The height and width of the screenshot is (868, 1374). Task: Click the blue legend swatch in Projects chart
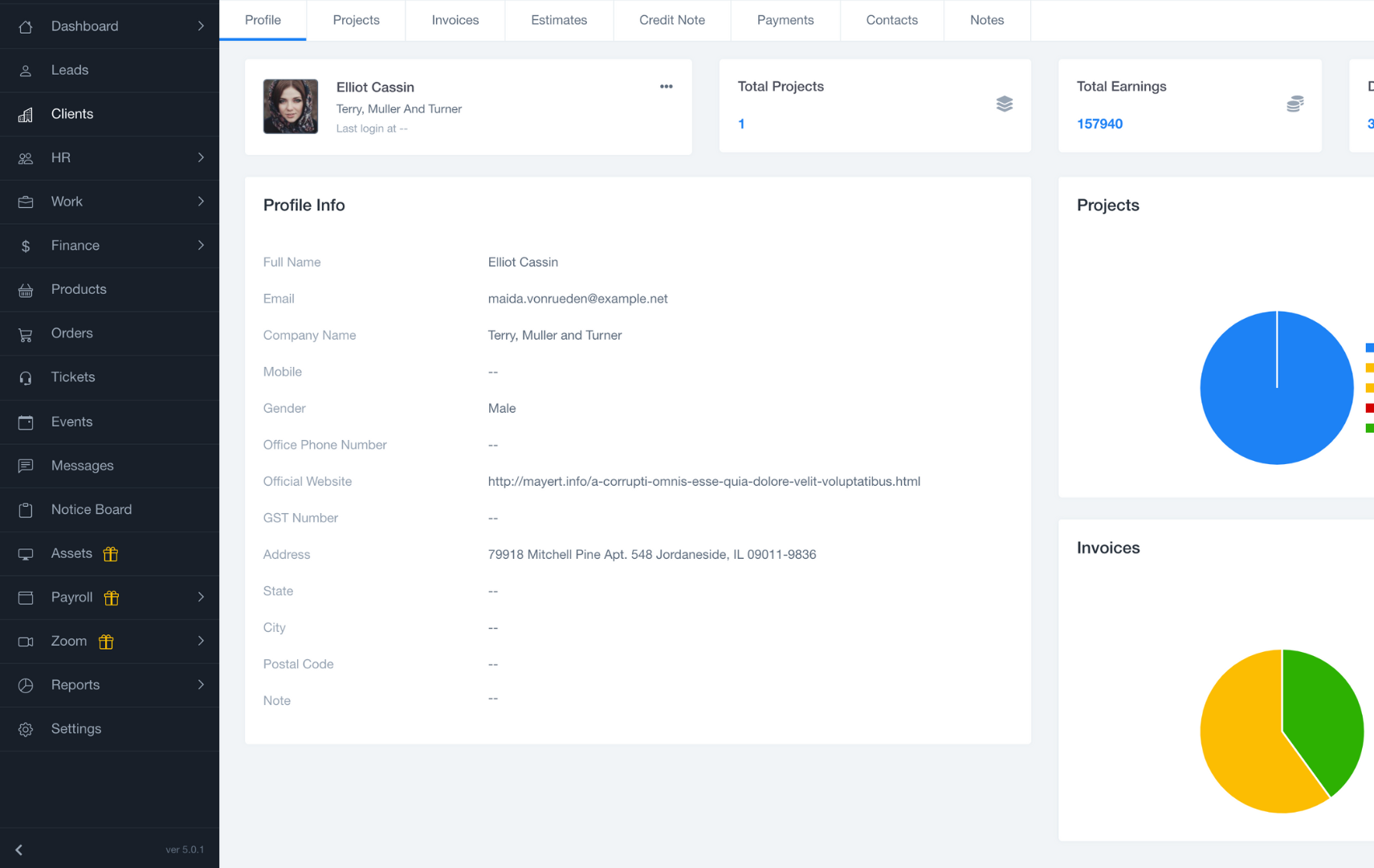(x=1369, y=348)
